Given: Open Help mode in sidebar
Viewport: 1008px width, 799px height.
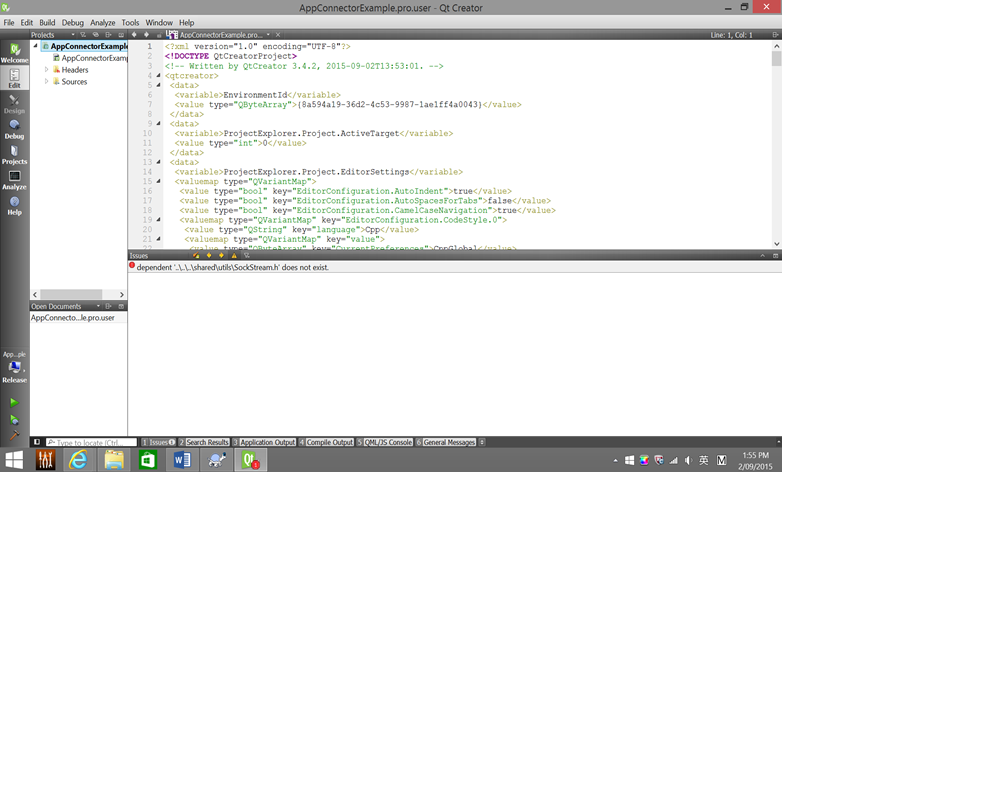Looking at the screenshot, I should point(14,206).
